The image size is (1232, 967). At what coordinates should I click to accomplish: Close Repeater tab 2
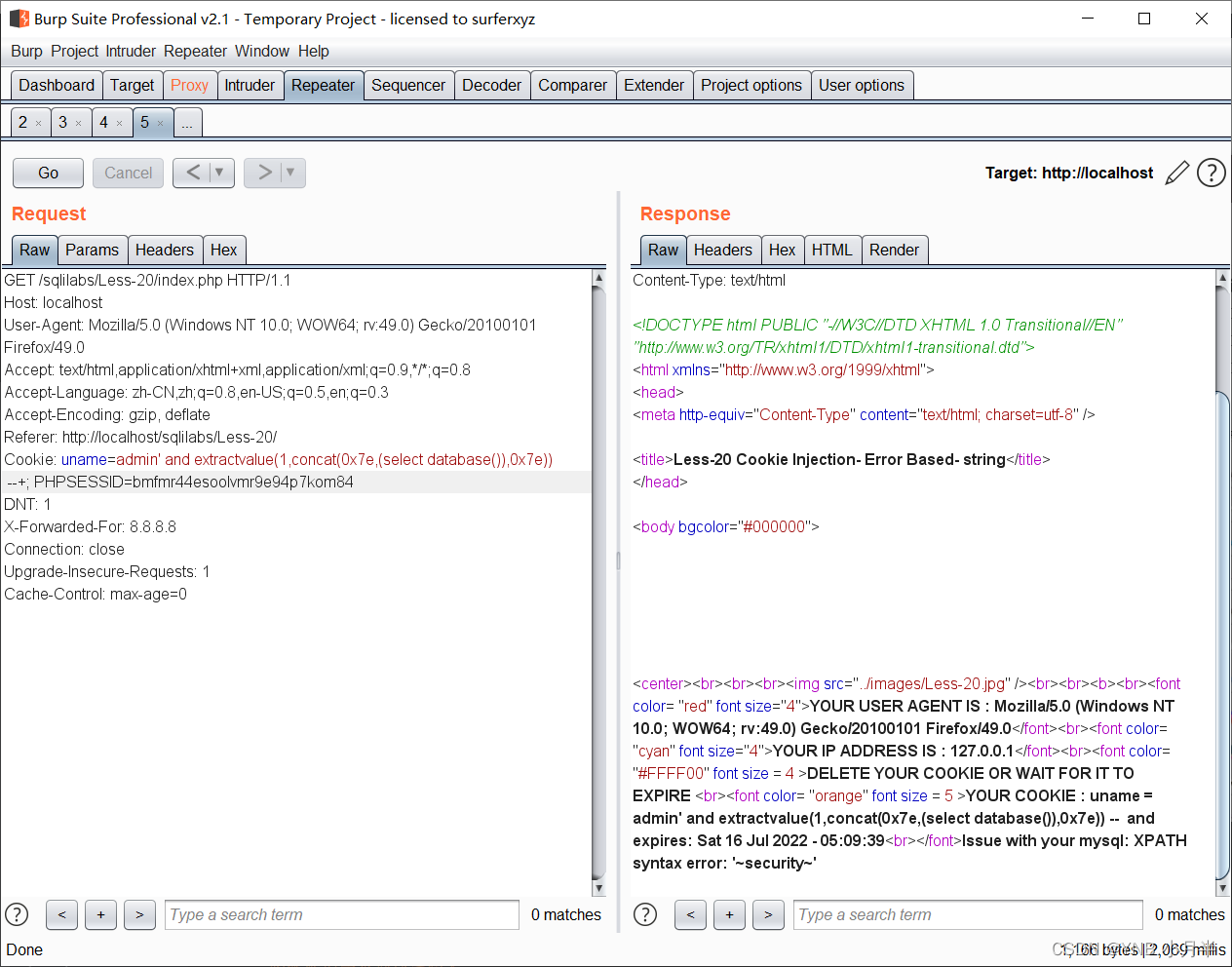coord(38,123)
